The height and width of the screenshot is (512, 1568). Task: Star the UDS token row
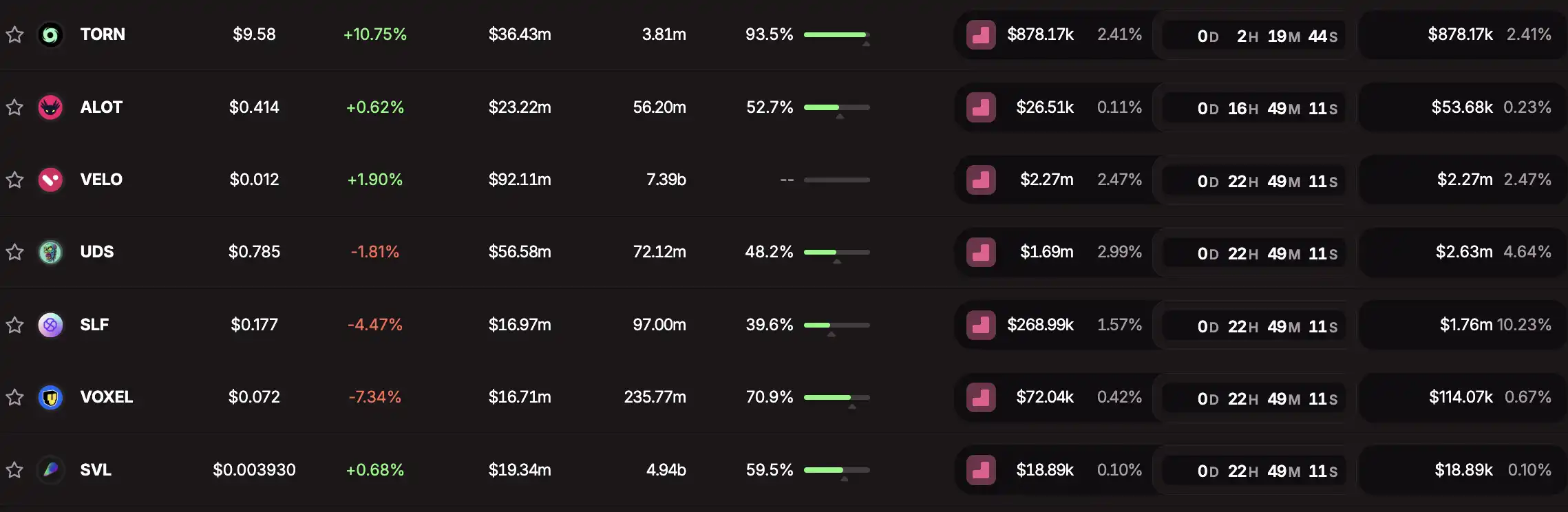click(x=14, y=252)
